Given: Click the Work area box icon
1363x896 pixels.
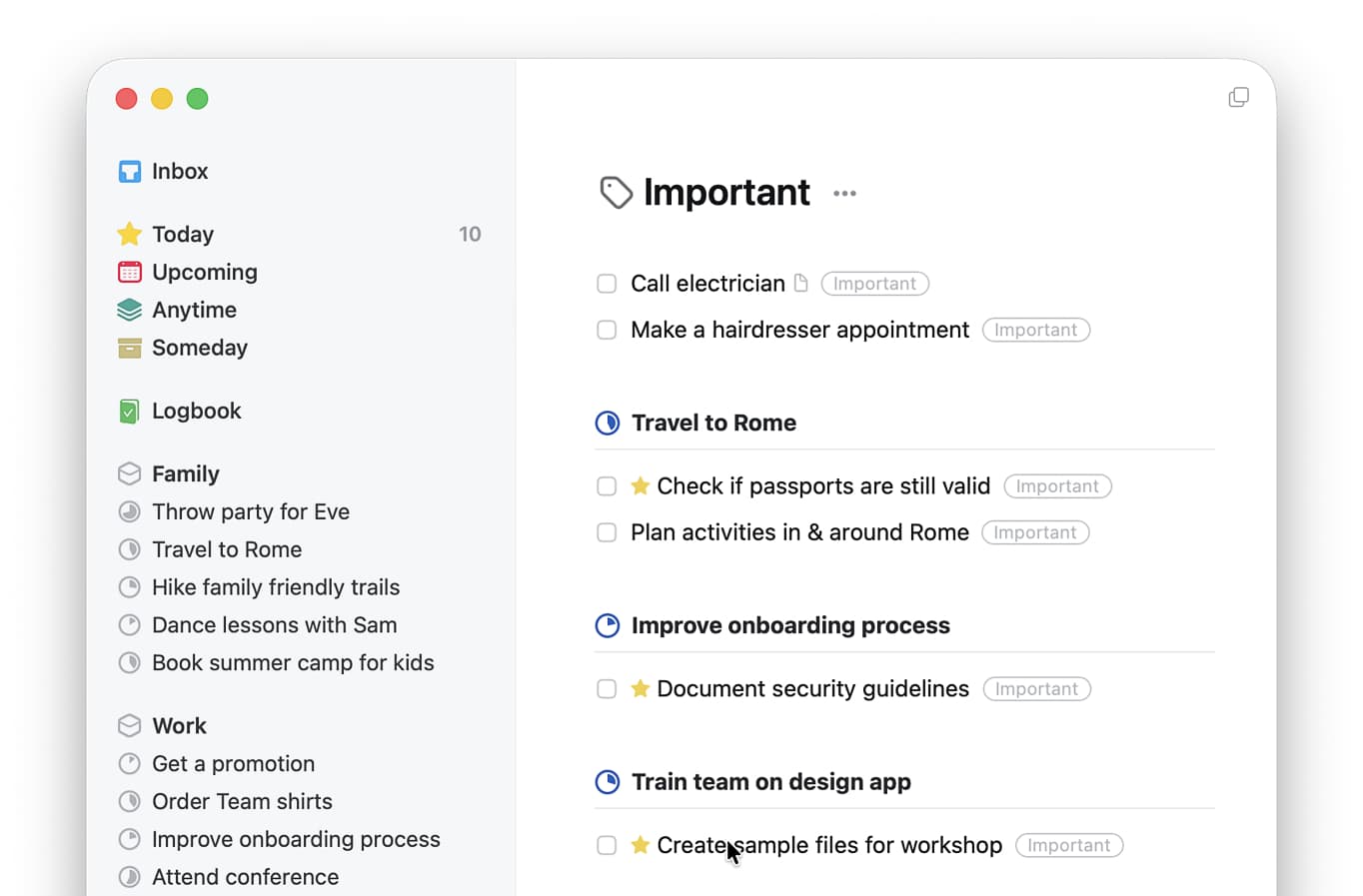Looking at the screenshot, I should (x=129, y=725).
